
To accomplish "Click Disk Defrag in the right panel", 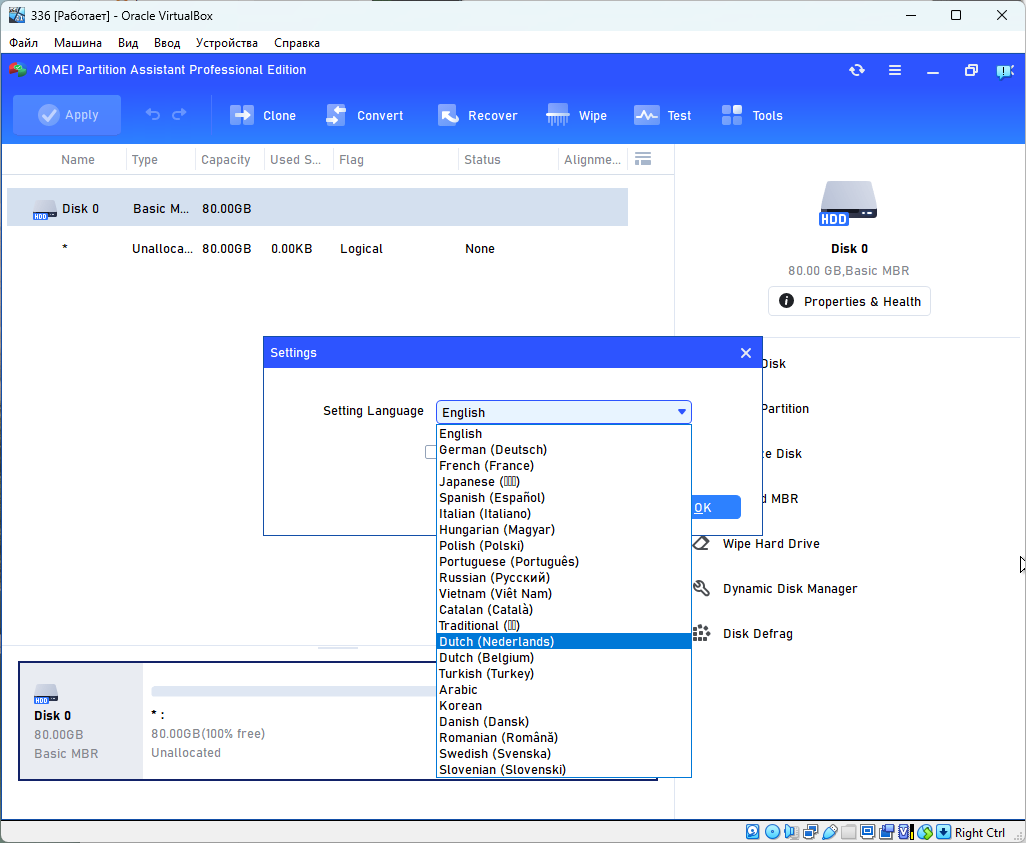I will tap(757, 633).
